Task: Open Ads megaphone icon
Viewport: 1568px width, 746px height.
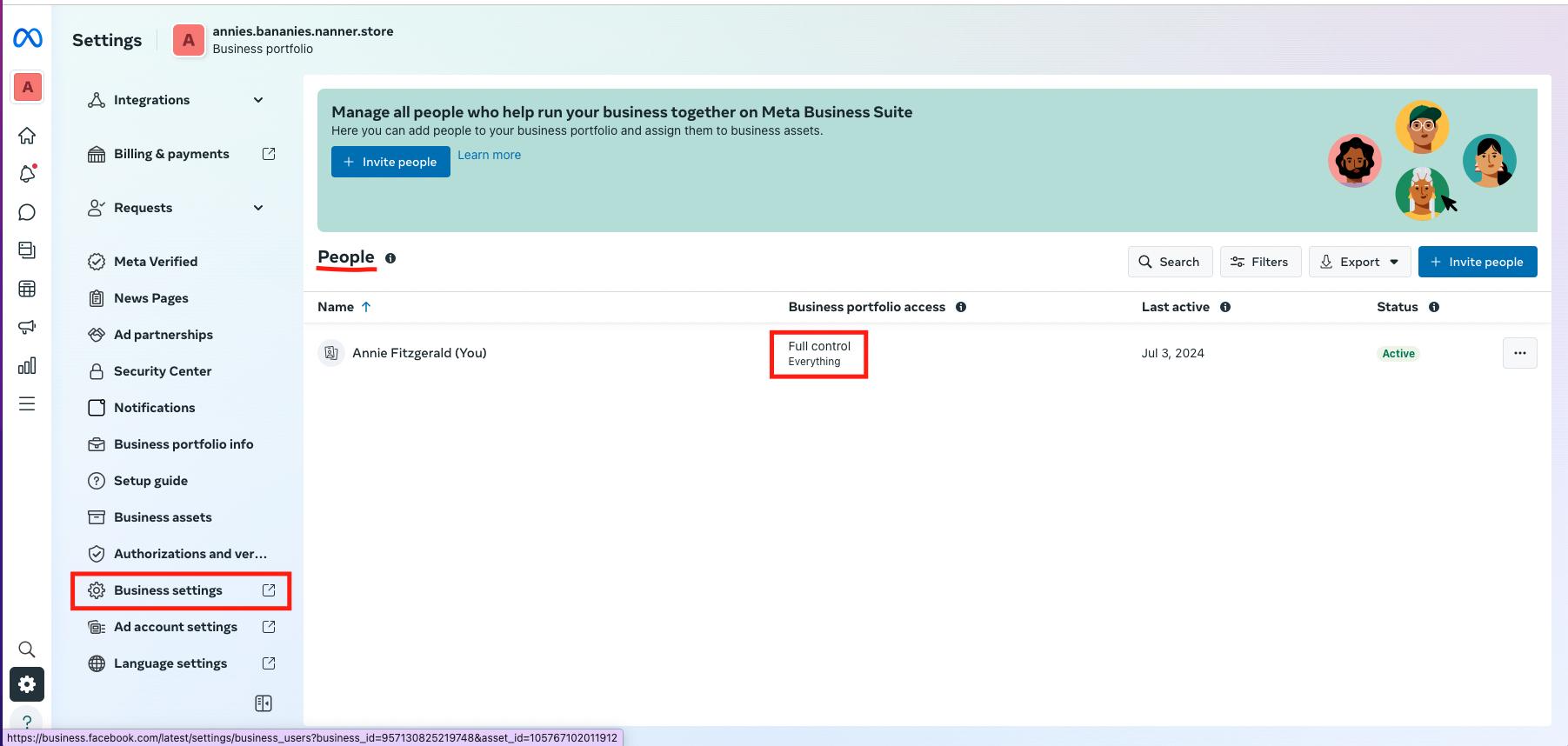Action: (x=27, y=327)
